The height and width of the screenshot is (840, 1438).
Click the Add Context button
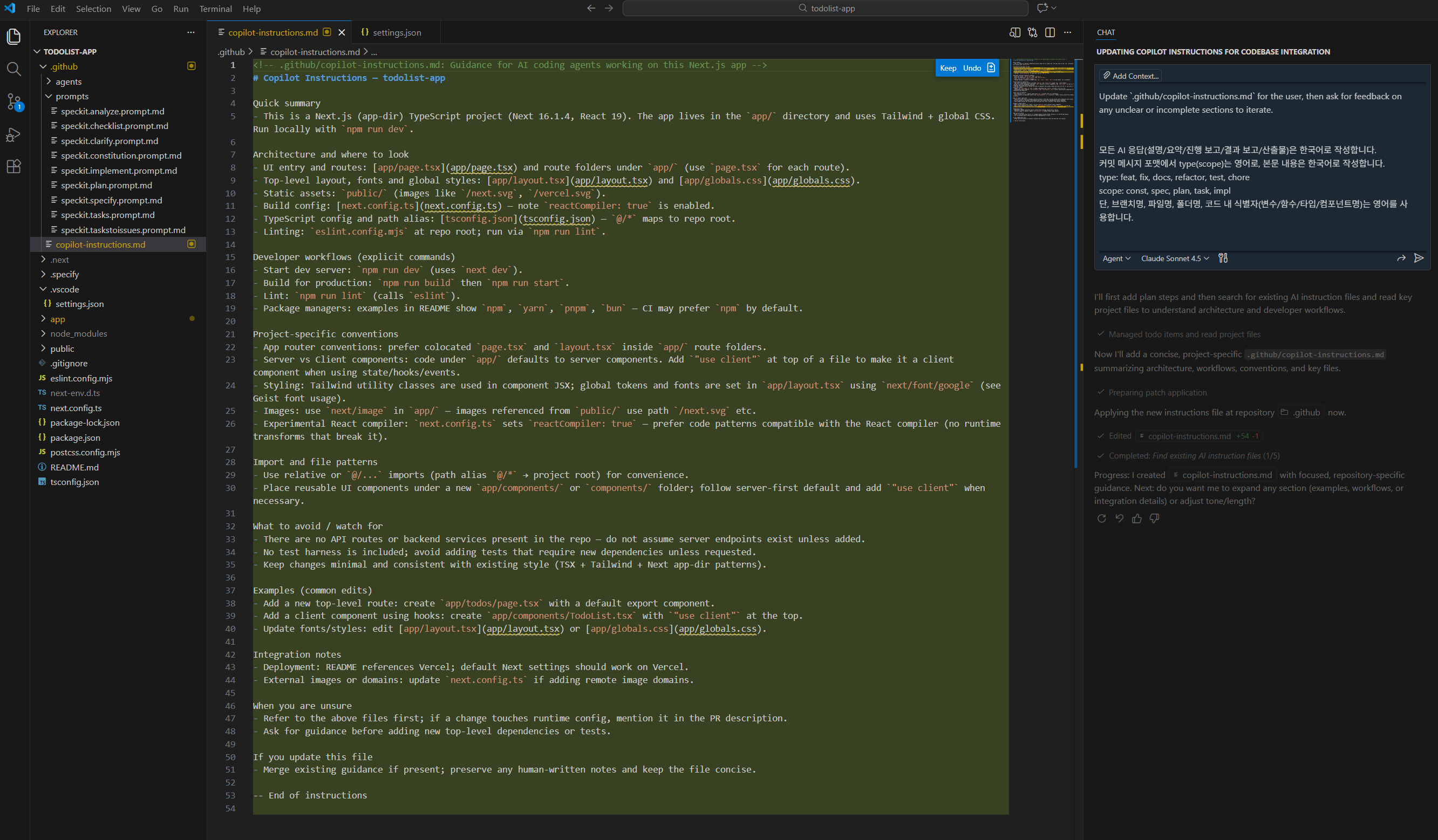point(1130,76)
